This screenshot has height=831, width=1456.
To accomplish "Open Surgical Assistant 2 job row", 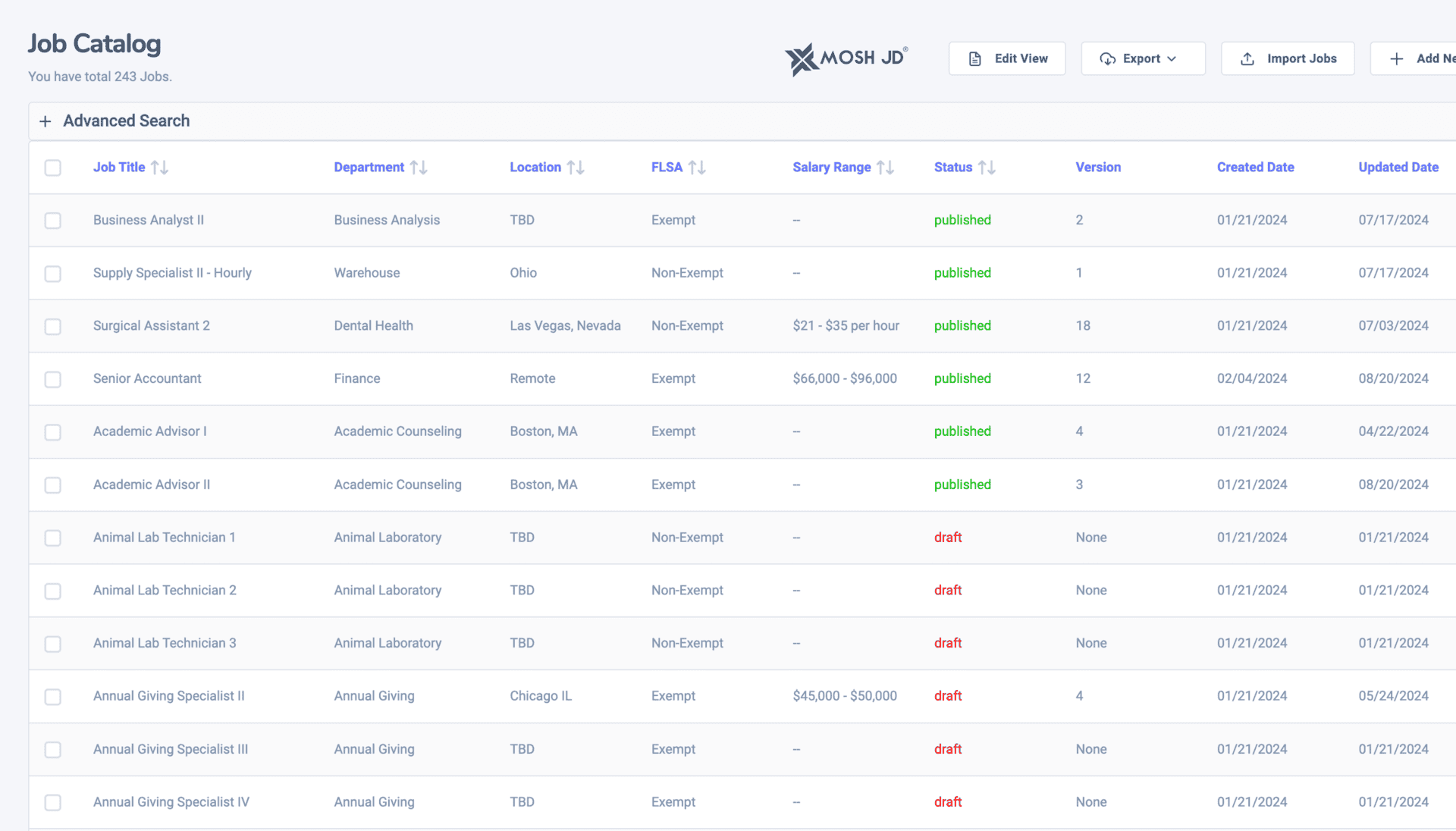I will pos(151,326).
